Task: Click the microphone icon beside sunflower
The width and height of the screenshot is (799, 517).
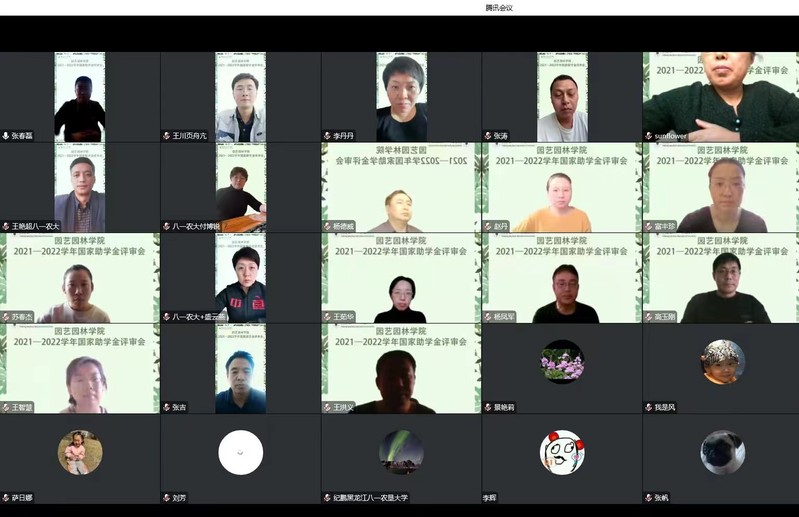Action: click(x=648, y=136)
